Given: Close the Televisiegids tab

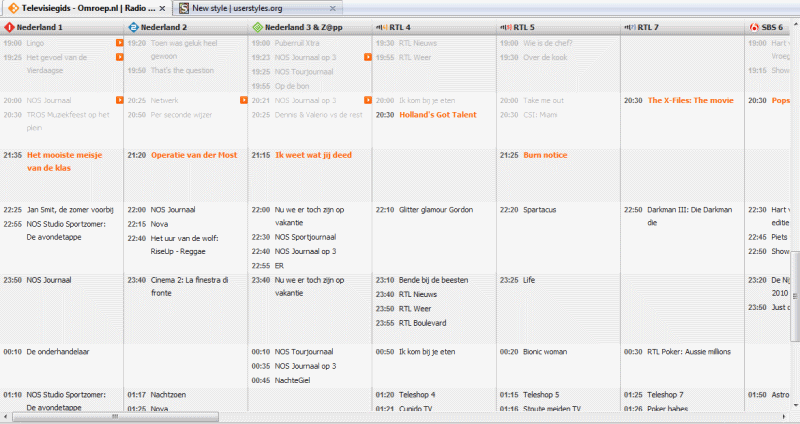Looking at the screenshot, I should tap(162, 9).
